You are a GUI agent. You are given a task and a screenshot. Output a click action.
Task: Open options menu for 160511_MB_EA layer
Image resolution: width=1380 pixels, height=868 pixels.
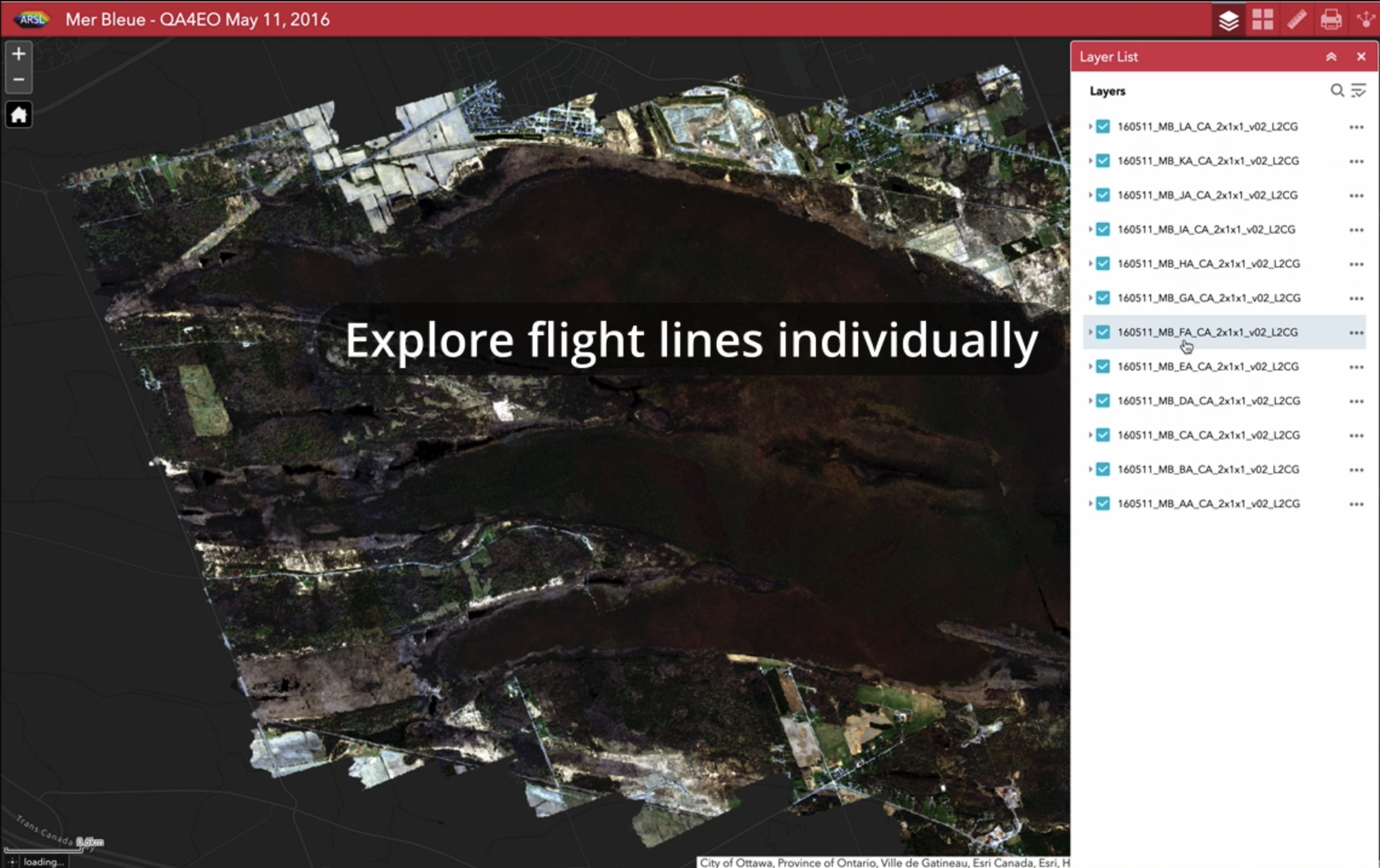pos(1356,367)
